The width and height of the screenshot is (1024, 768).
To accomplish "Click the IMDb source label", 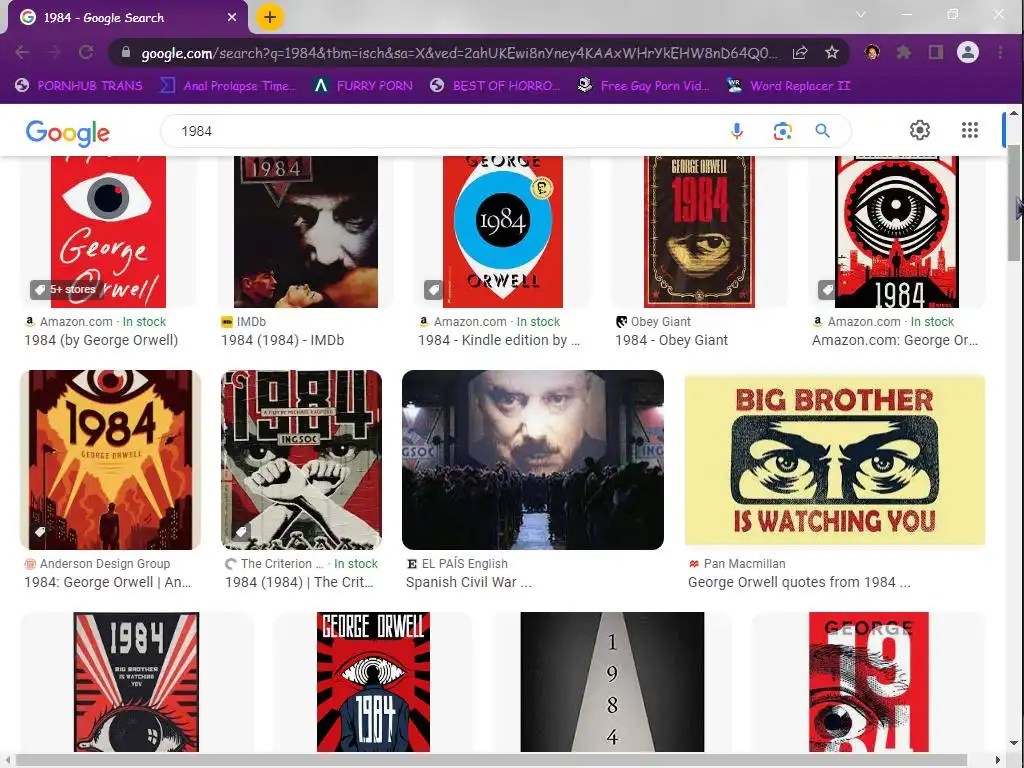I will pyautogui.click(x=251, y=322).
